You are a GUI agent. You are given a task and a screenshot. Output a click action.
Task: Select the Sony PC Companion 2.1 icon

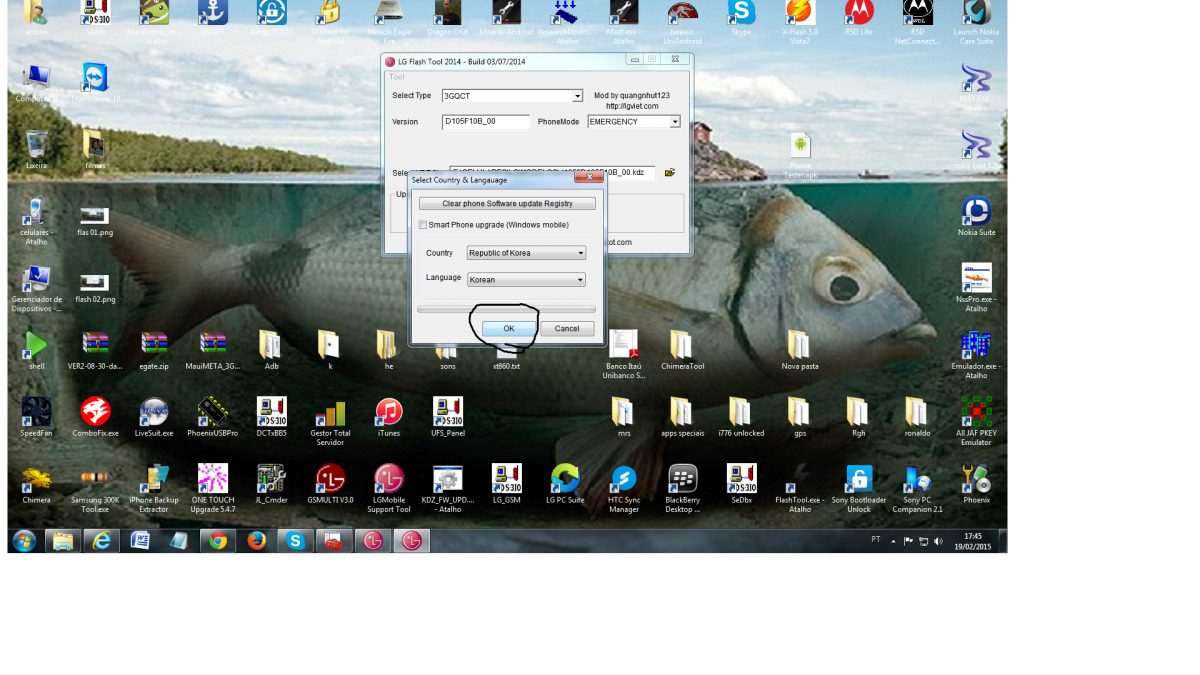[917, 489]
